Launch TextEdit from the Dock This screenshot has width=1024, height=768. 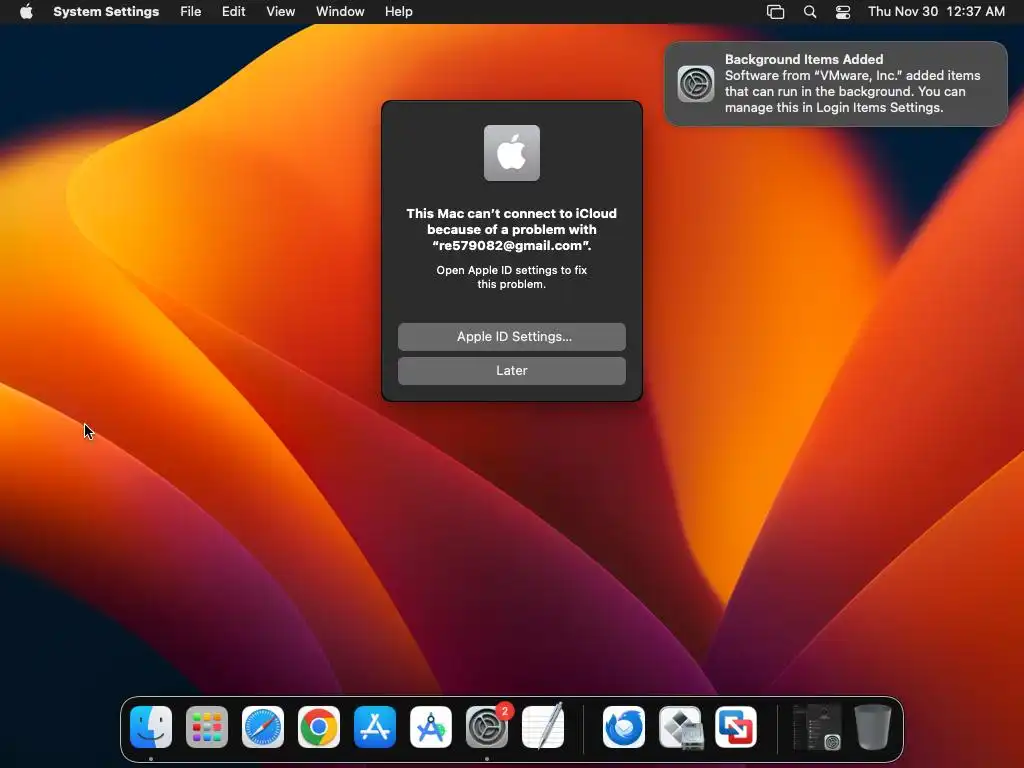click(543, 726)
